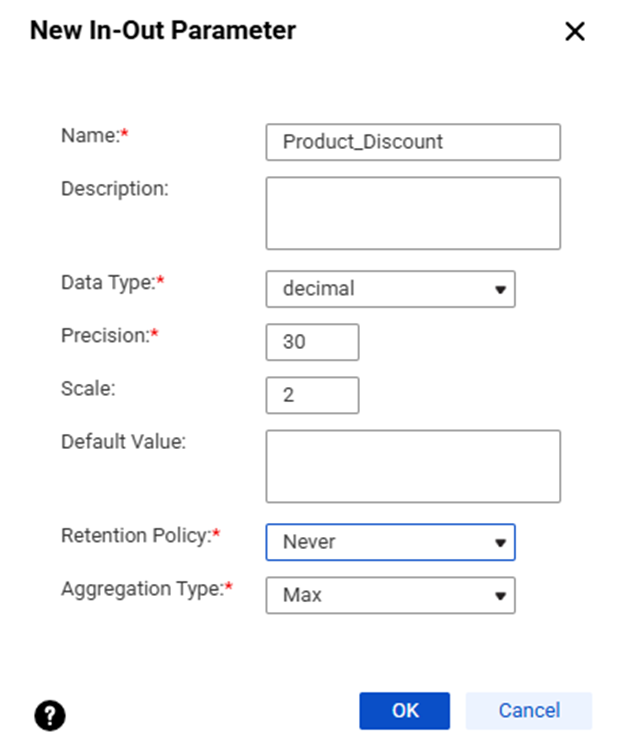The width and height of the screenshot is (622, 736).
Task: Click the Name label text
Action: tap(88, 136)
